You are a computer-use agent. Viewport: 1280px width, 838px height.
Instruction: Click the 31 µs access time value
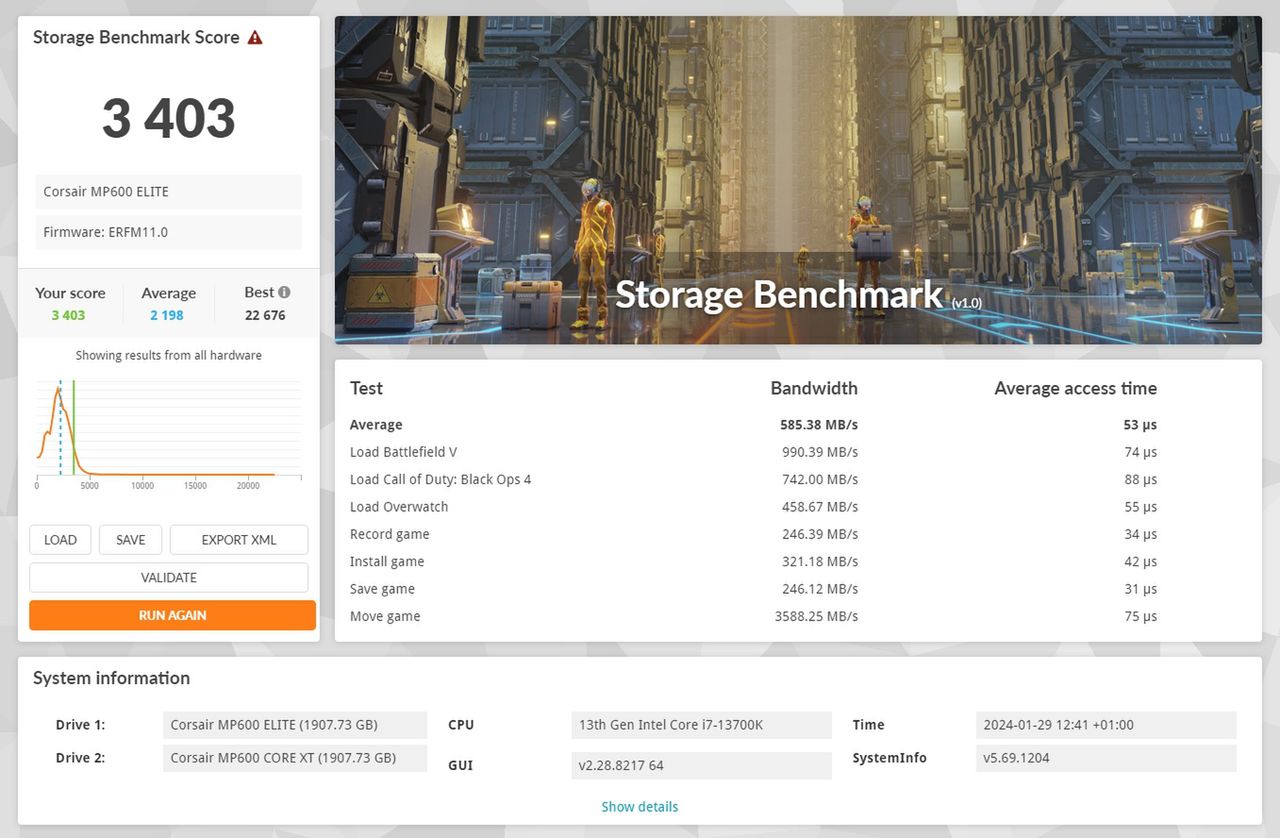click(1141, 589)
